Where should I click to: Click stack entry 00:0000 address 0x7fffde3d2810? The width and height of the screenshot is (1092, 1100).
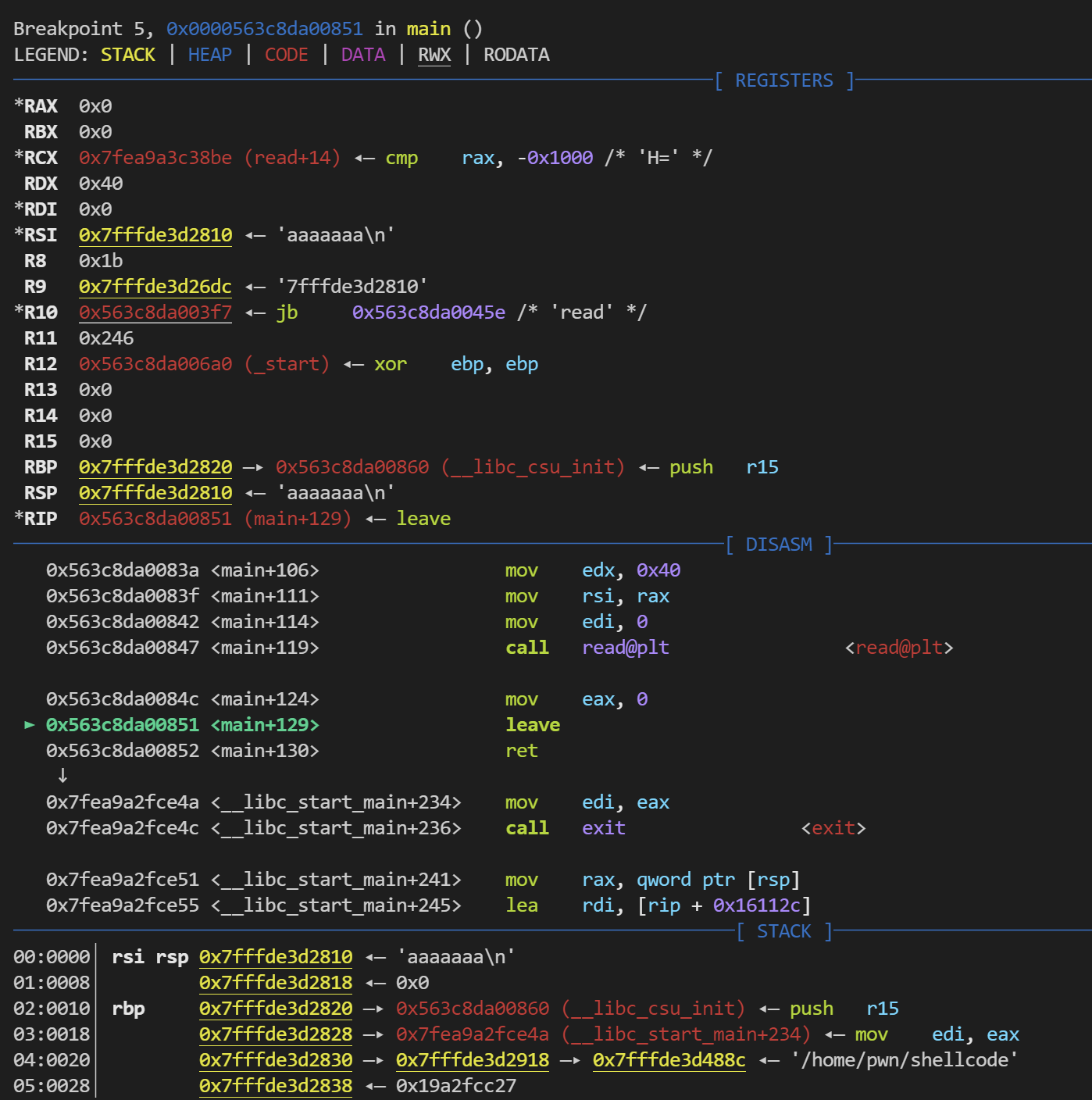tap(276, 957)
